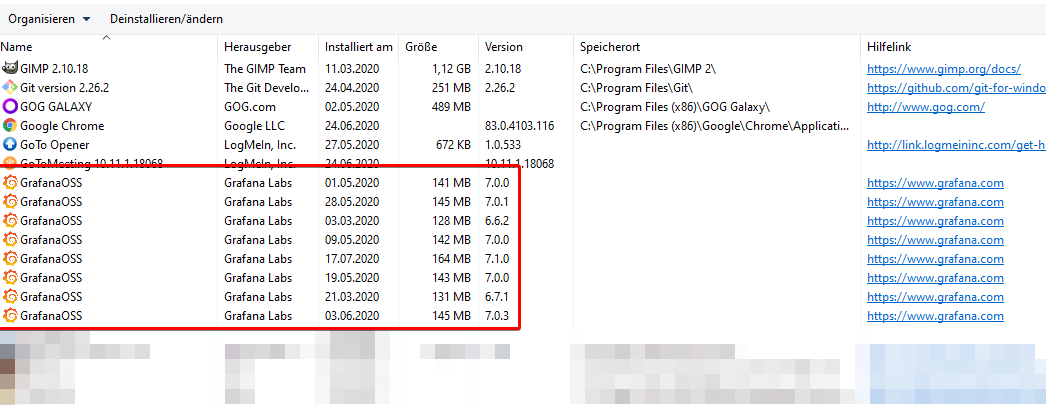1046x405 pixels.
Task: Select the GOG GALAXY entry name
Action: coord(56,107)
